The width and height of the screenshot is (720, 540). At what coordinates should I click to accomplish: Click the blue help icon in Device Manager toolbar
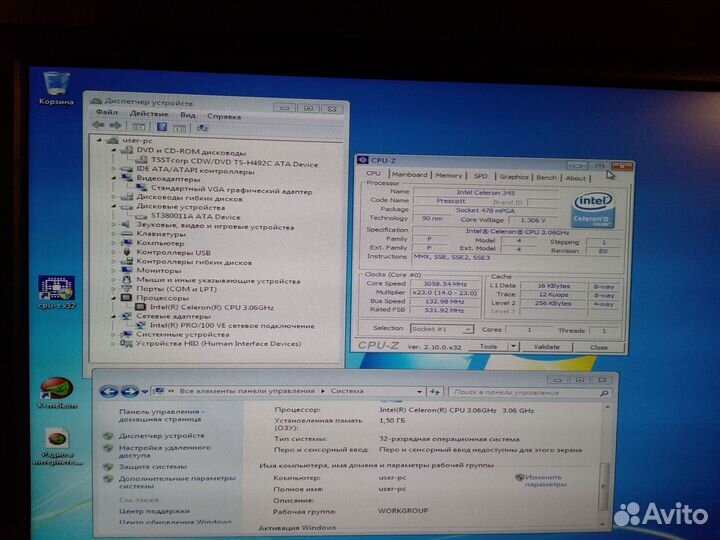[161, 127]
